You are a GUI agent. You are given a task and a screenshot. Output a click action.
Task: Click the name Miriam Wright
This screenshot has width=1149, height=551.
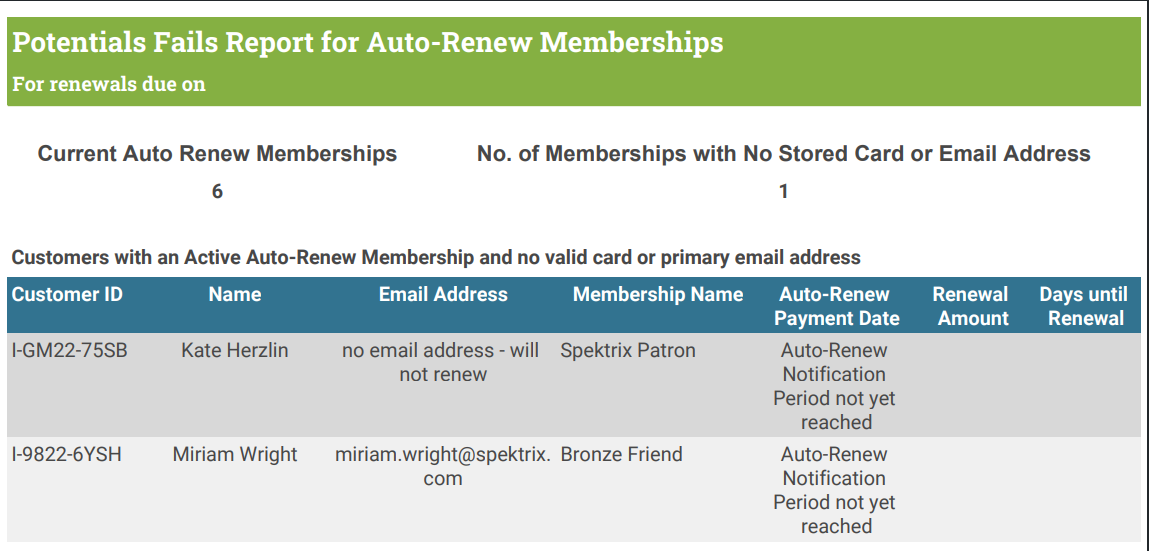click(x=235, y=455)
